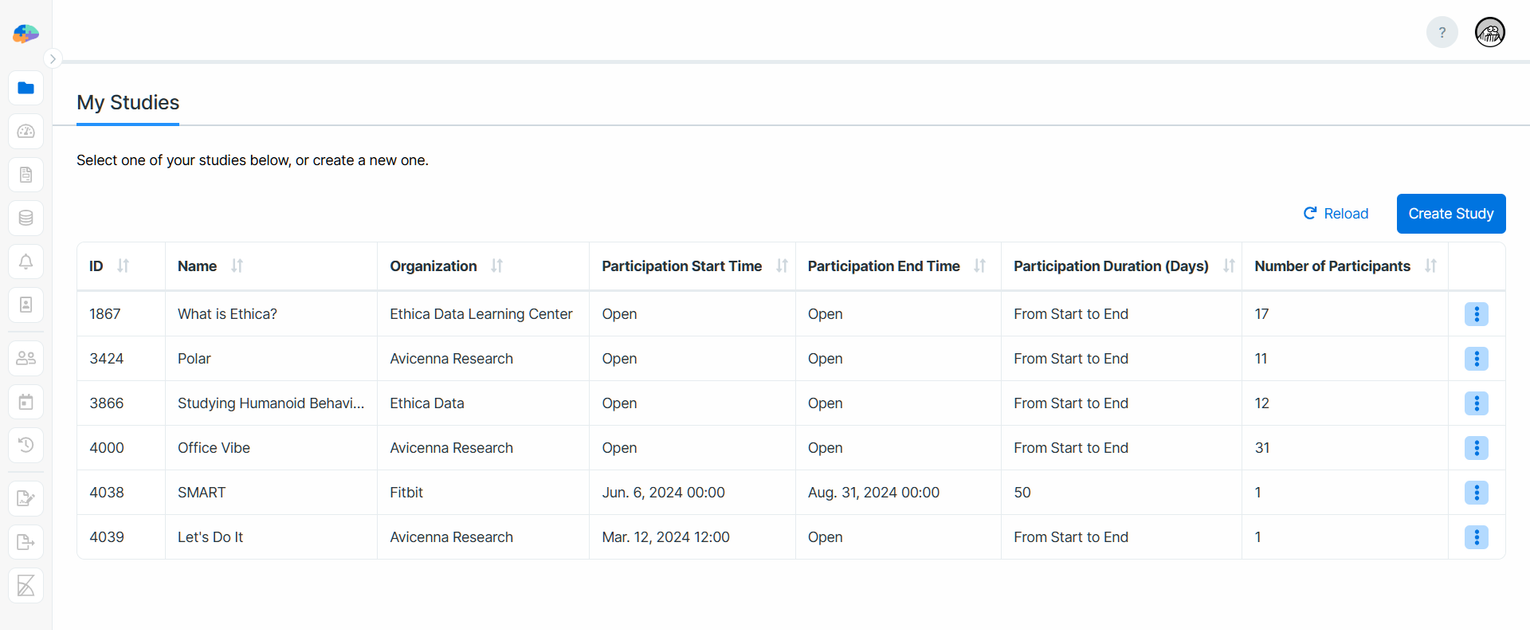Open the team members people icon
Screen dimensions: 1530x630
[25, 357]
